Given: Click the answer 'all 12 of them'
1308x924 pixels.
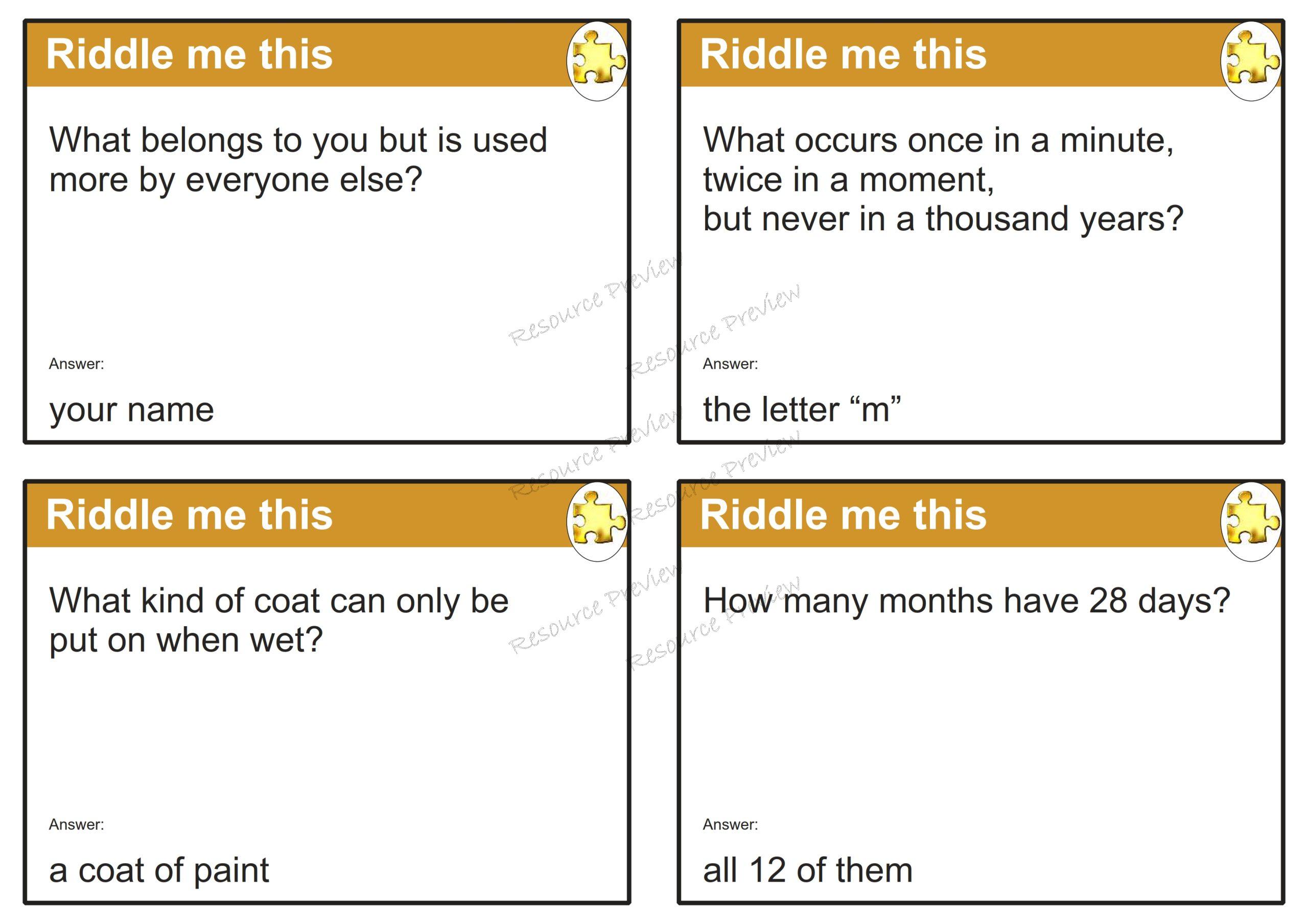Looking at the screenshot, I should (x=808, y=870).
